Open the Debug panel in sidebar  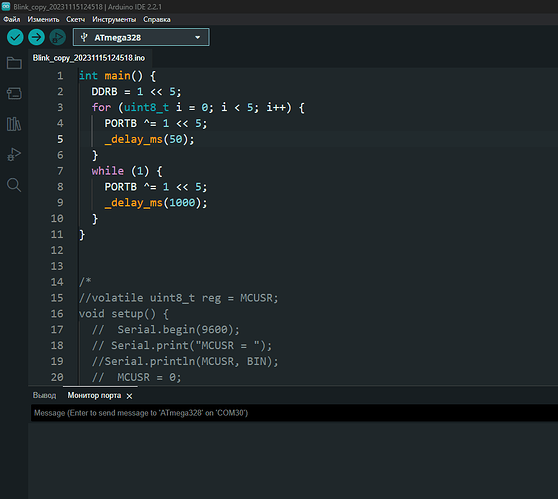14,154
